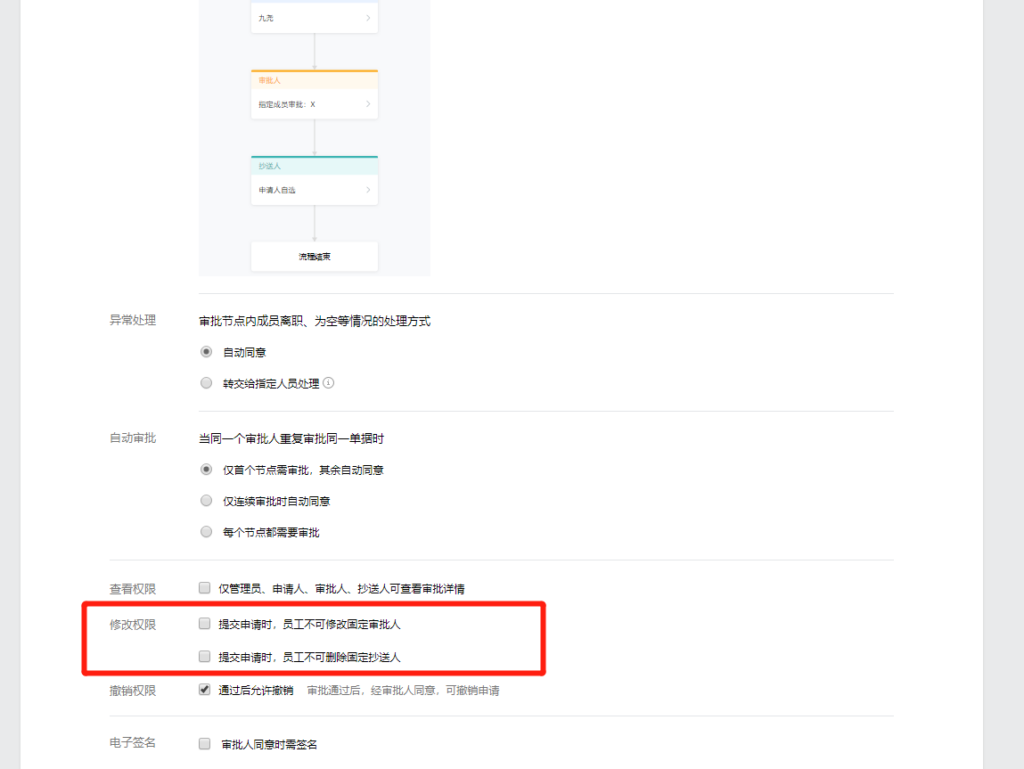Select the 自动同意 radio option
The width and height of the screenshot is (1024, 769).
coord(206,352)
